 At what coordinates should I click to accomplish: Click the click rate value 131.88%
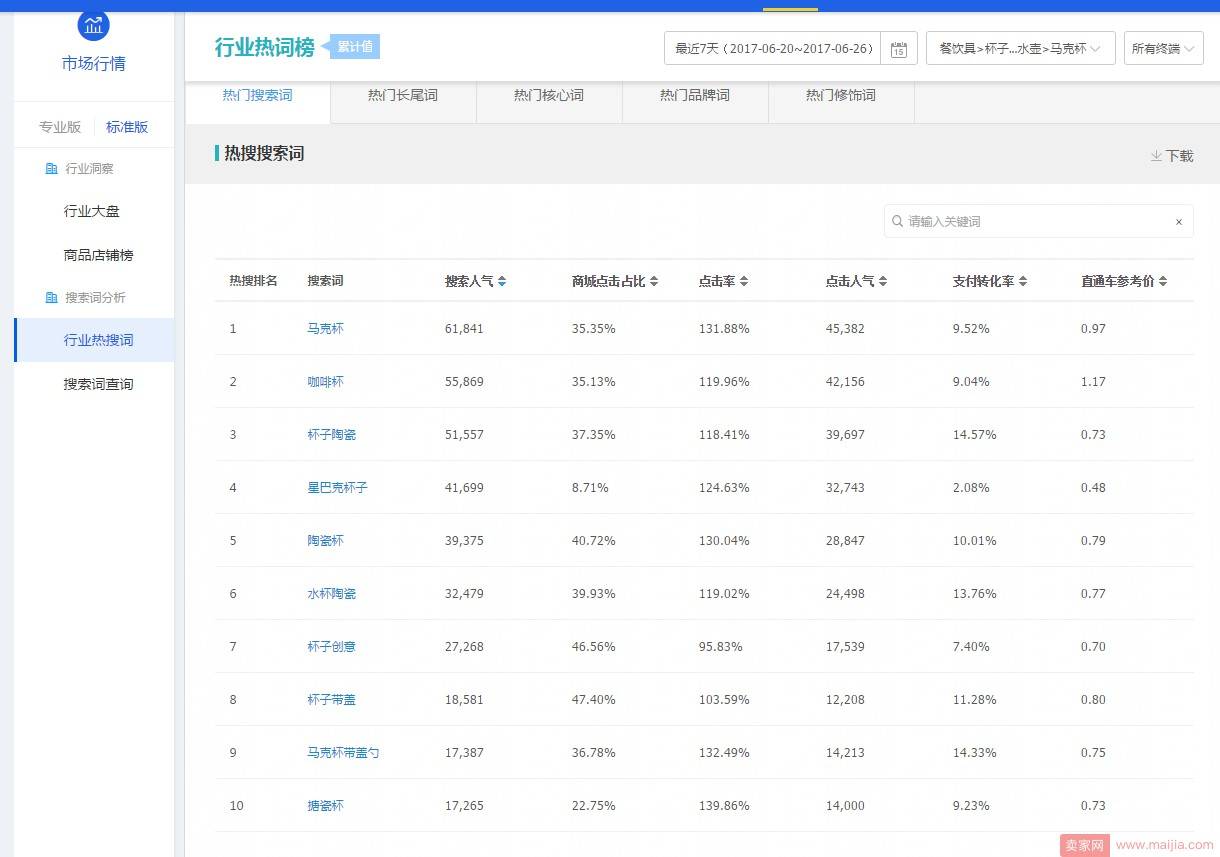pos(724,329)
